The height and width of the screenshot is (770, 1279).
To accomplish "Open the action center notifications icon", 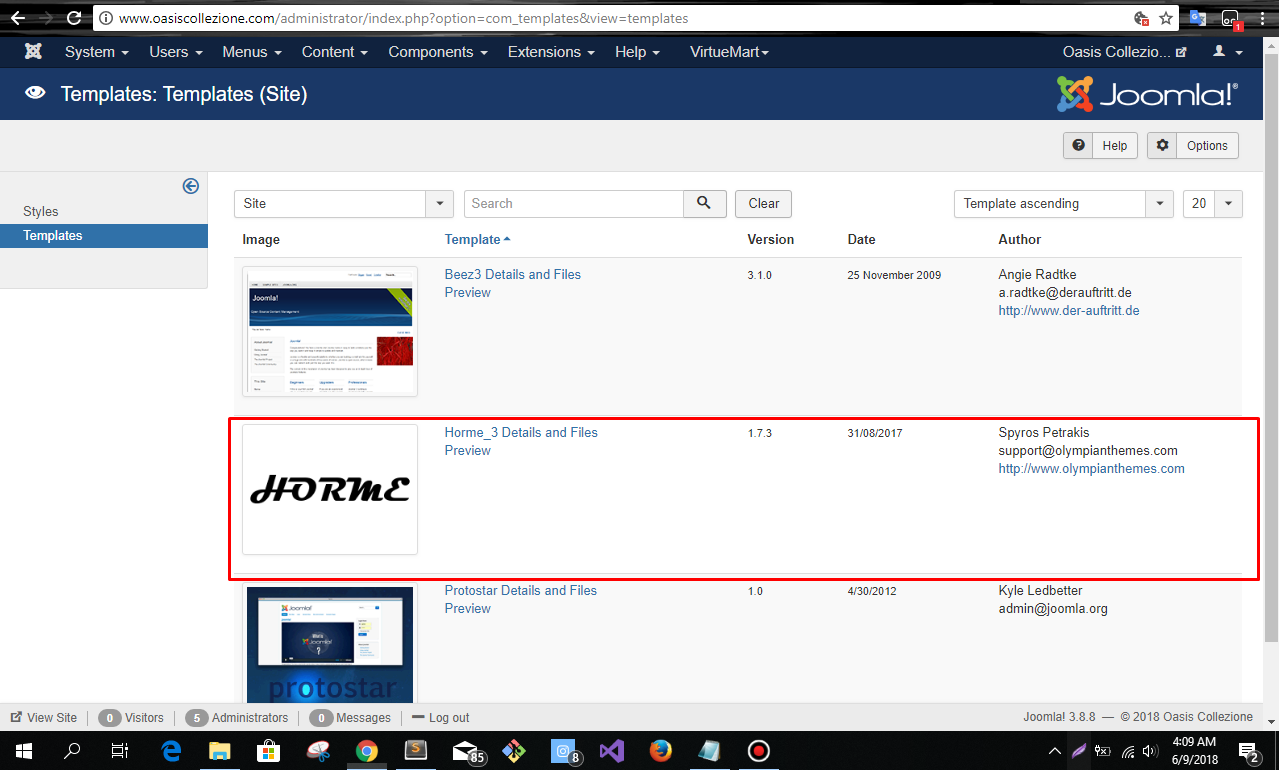I will tap(1248, 750).
